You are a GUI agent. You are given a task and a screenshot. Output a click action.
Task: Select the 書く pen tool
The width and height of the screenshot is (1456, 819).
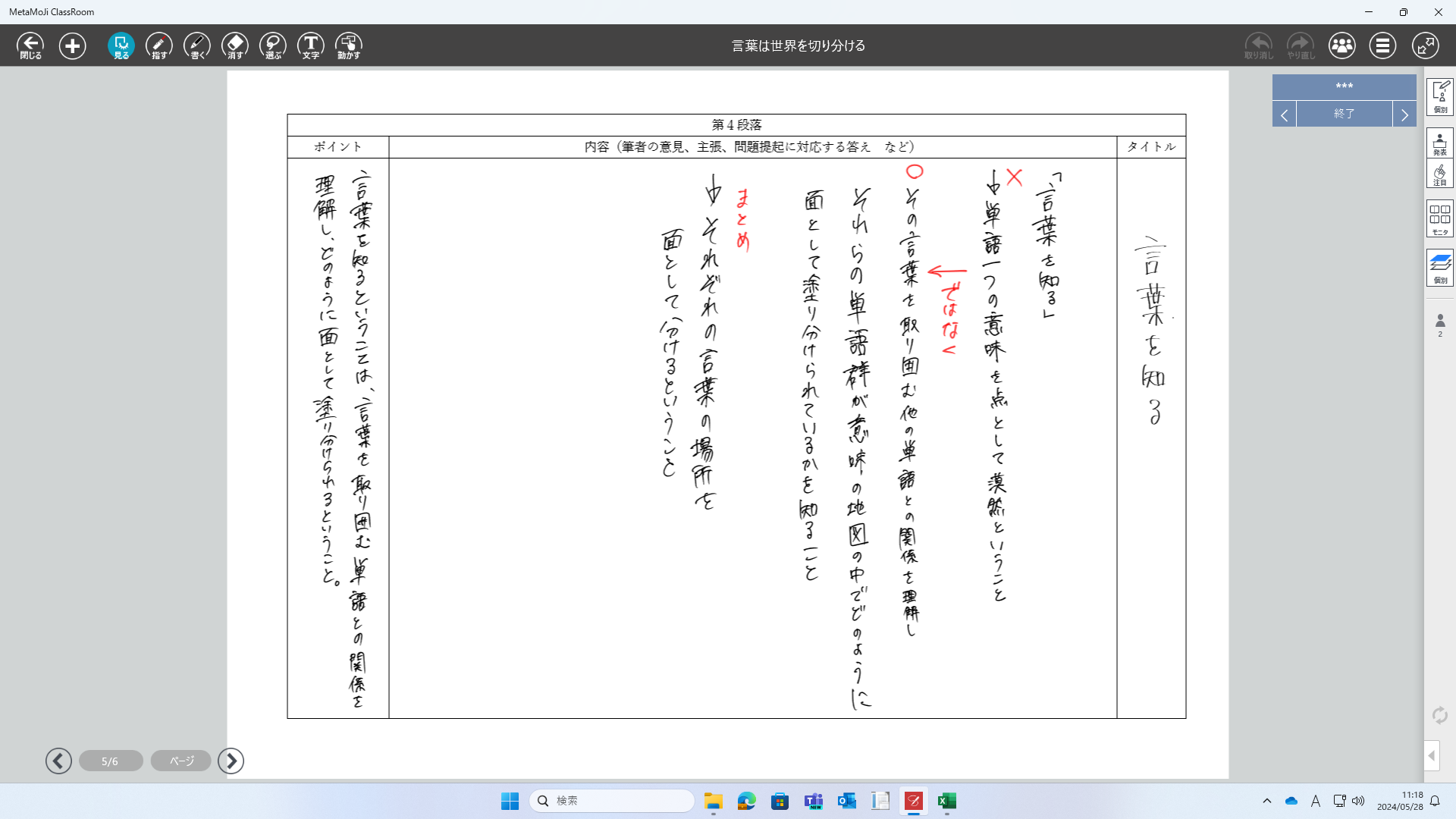click(197, 45)
